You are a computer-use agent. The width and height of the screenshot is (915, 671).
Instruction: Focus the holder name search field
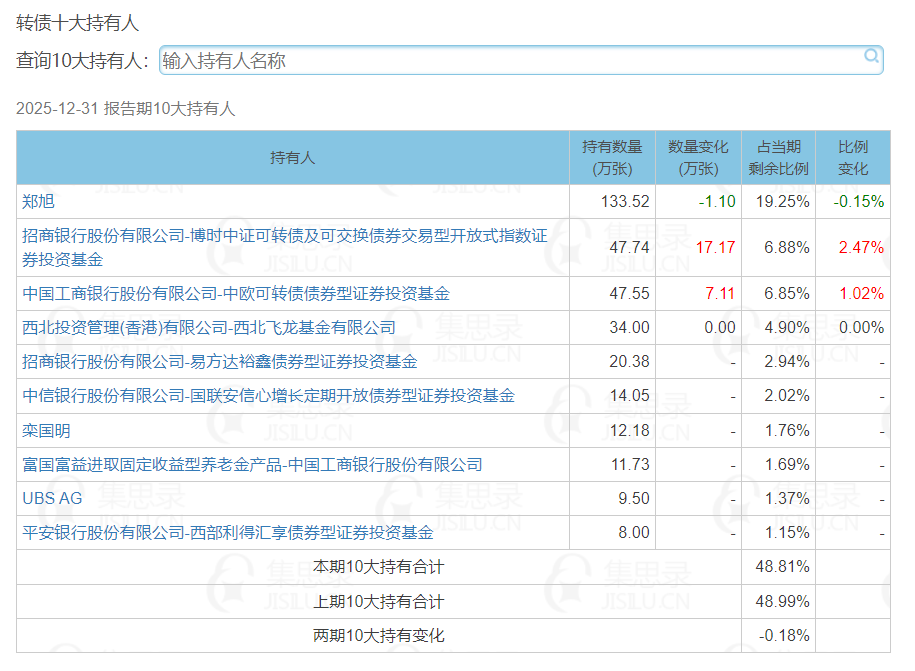[x=521, y=60]
